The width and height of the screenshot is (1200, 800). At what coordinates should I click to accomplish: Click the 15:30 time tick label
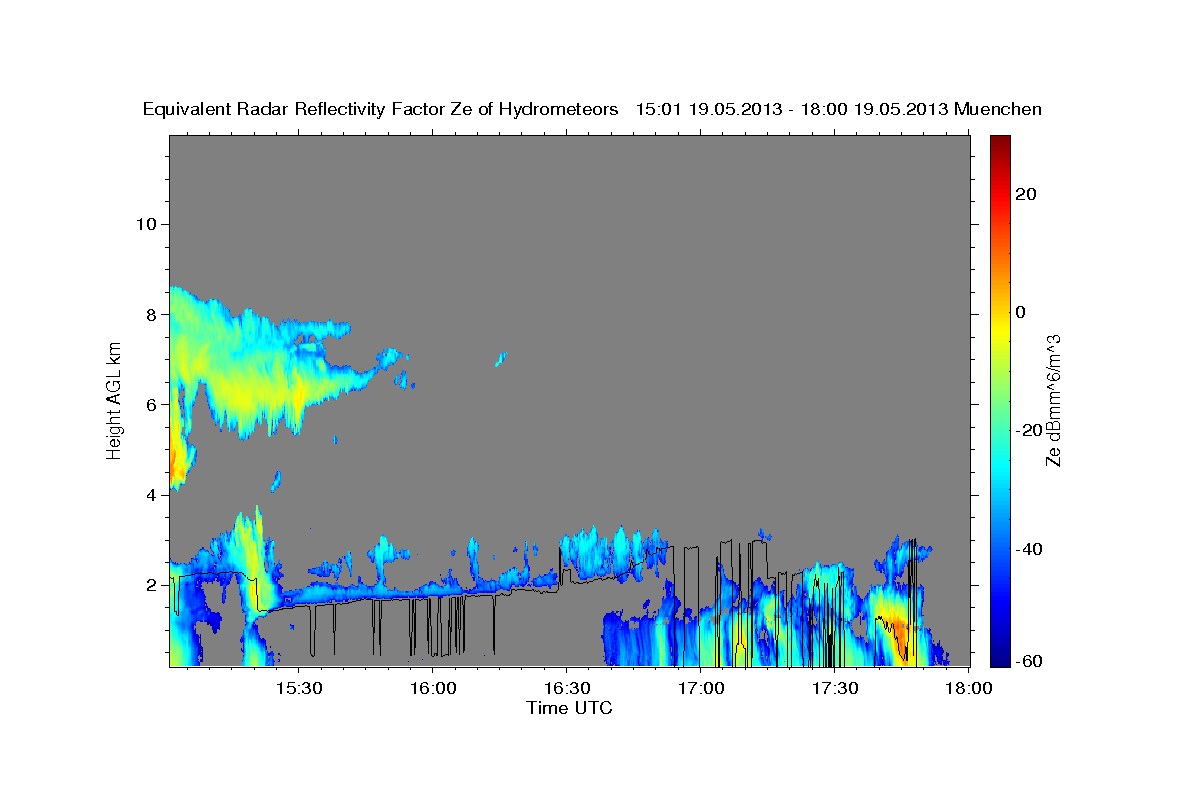coord(298,688)
